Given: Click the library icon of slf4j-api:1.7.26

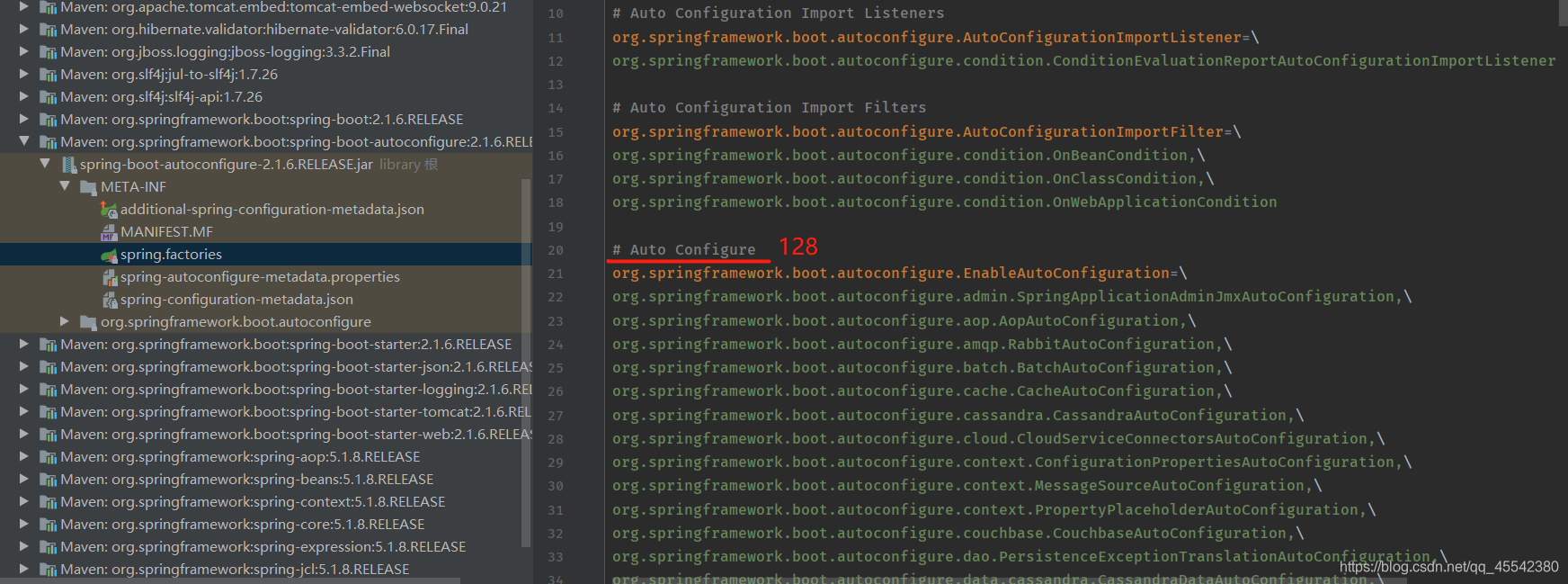Looking at the screenshot, I should tap(49, 97).
